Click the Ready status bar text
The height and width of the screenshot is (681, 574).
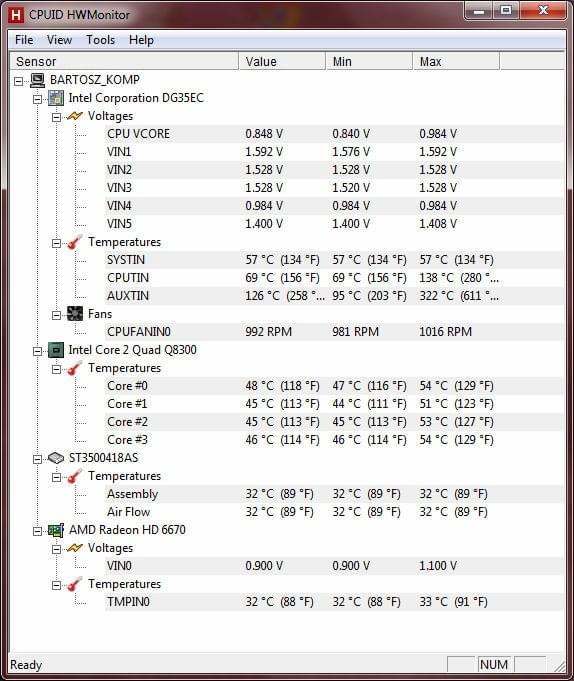click(x=26, y=665)
